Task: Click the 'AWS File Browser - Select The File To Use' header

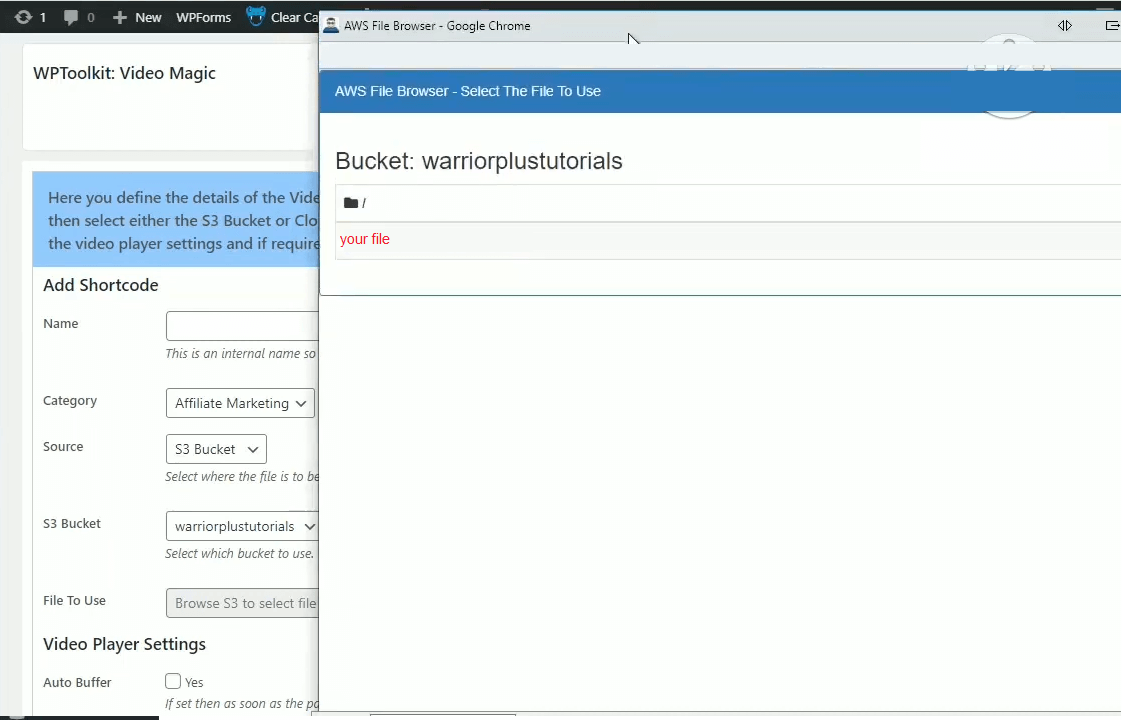Action: pyautogui.click(x=468, y=91)
